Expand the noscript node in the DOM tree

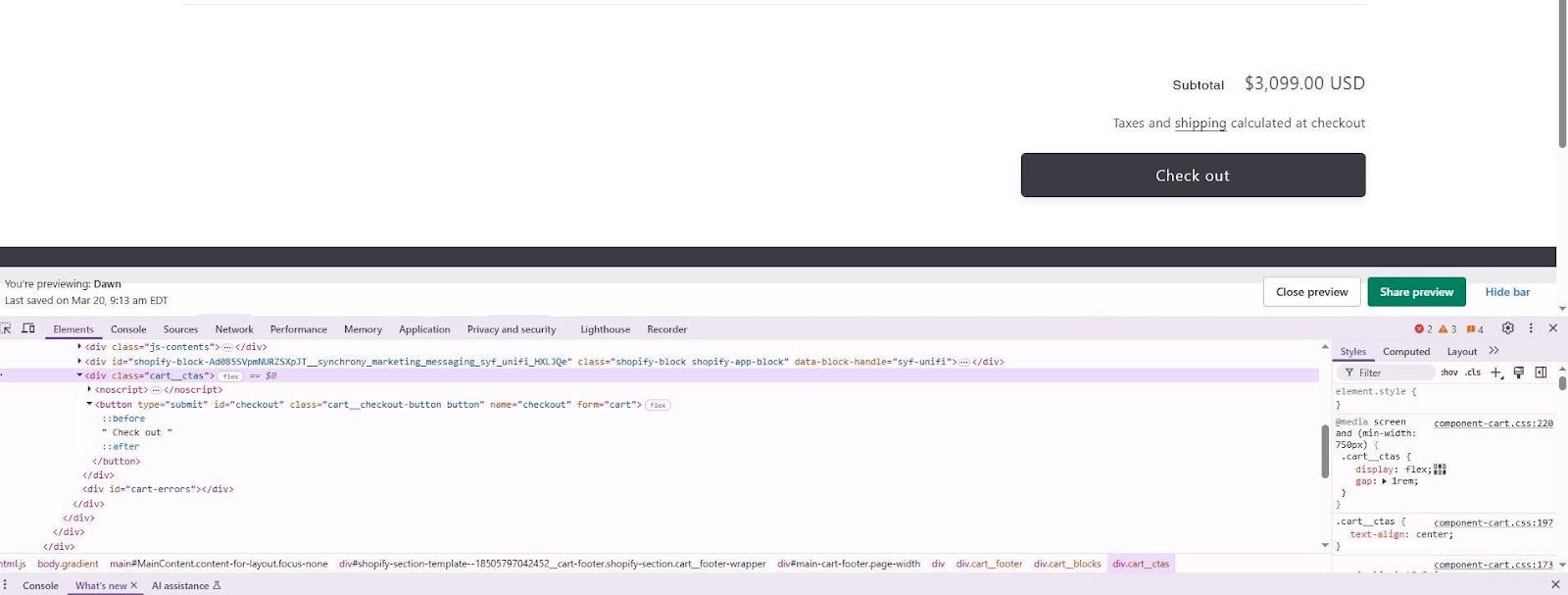89,389
